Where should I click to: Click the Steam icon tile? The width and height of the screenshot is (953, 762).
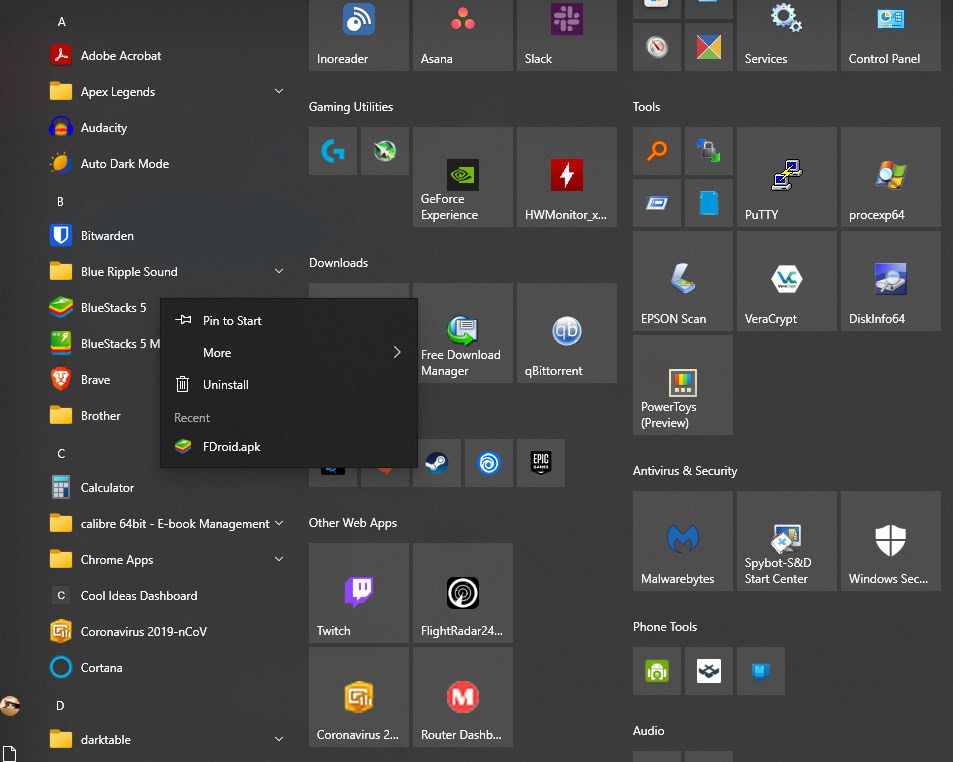[436, 463]
